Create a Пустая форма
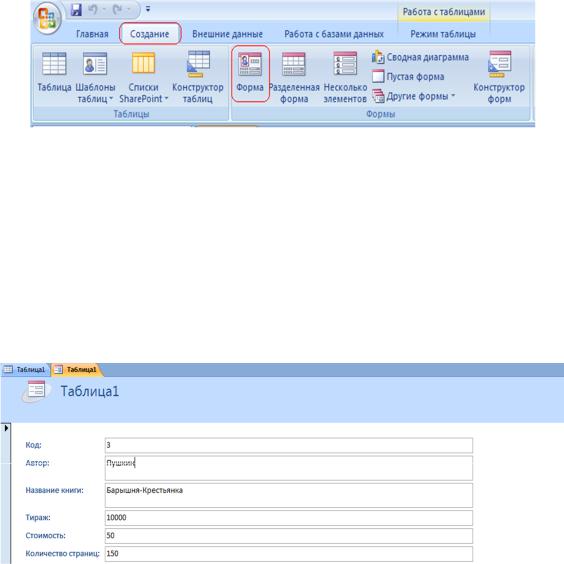Image resolution: width=564 pixels, height=564 pixels. click(408, 77)
